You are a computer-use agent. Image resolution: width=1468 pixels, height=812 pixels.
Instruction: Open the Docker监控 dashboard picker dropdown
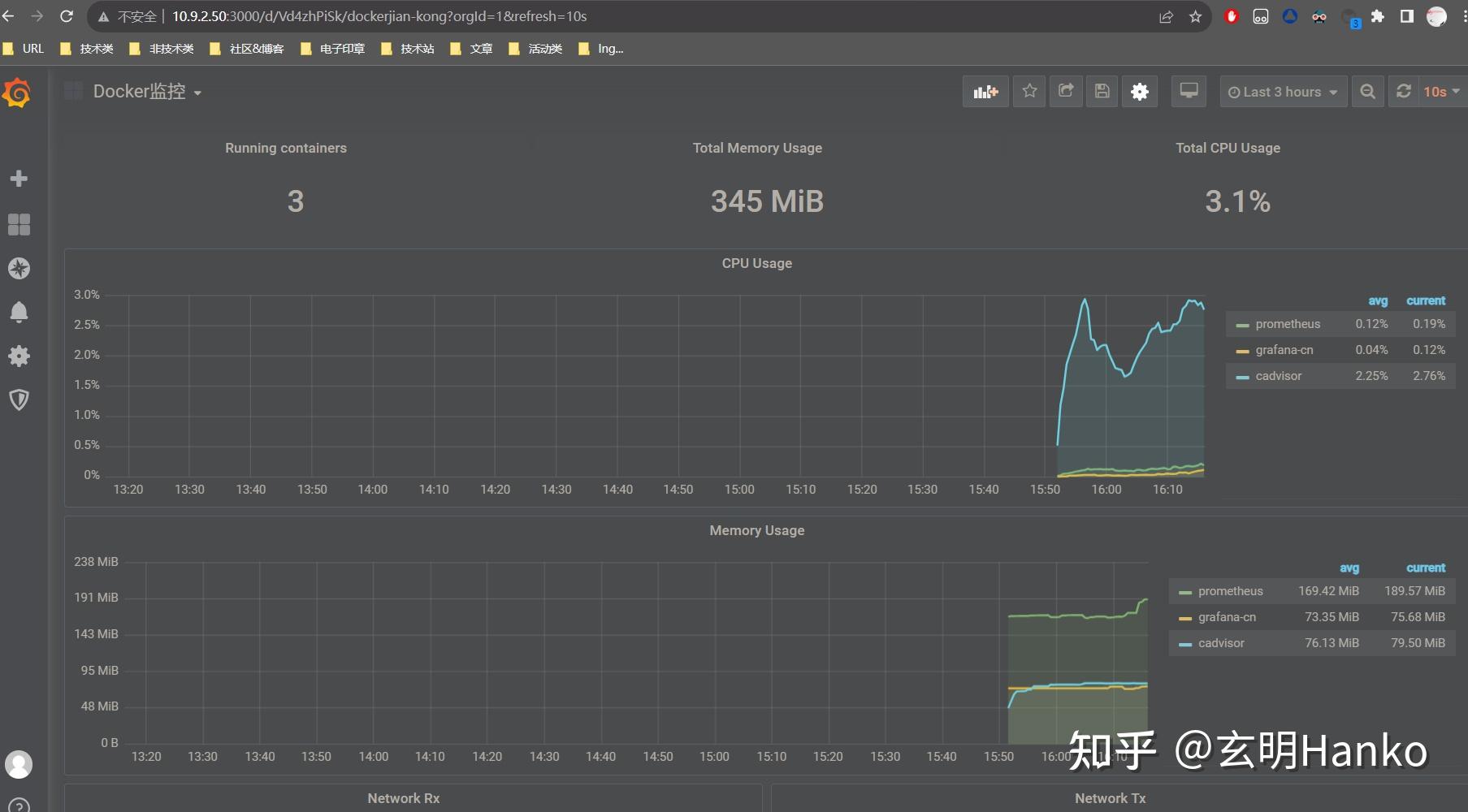(147, 92)
